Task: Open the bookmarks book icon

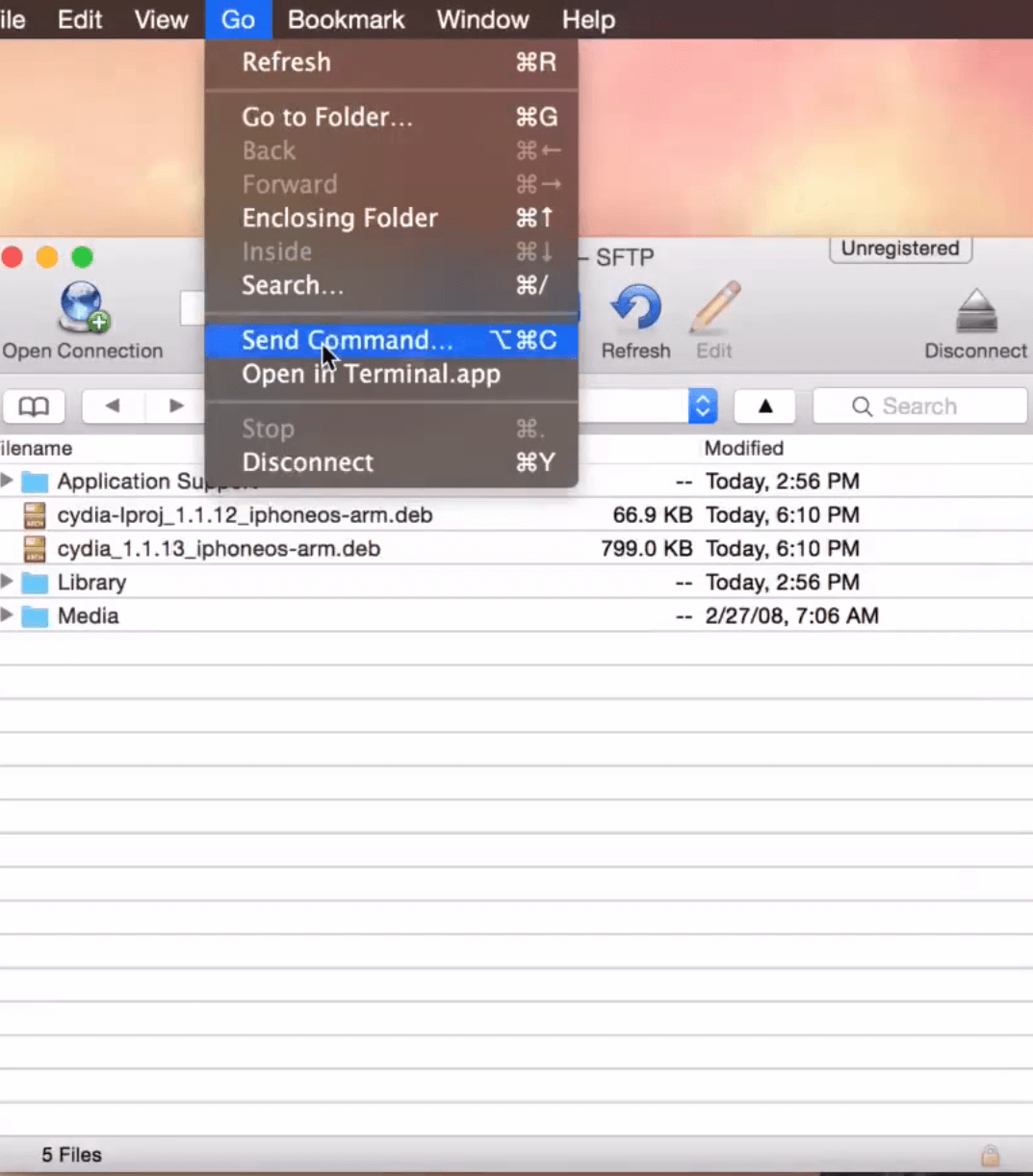Action: tap(34, 406)
